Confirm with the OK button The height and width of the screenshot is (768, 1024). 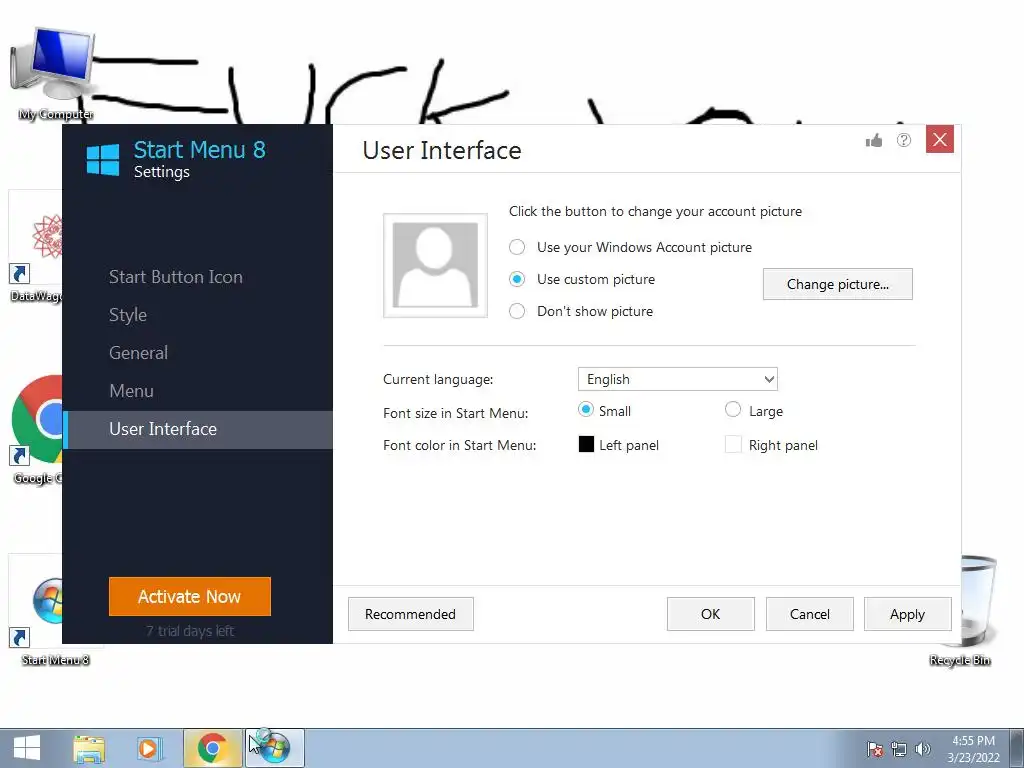[711, 614]
